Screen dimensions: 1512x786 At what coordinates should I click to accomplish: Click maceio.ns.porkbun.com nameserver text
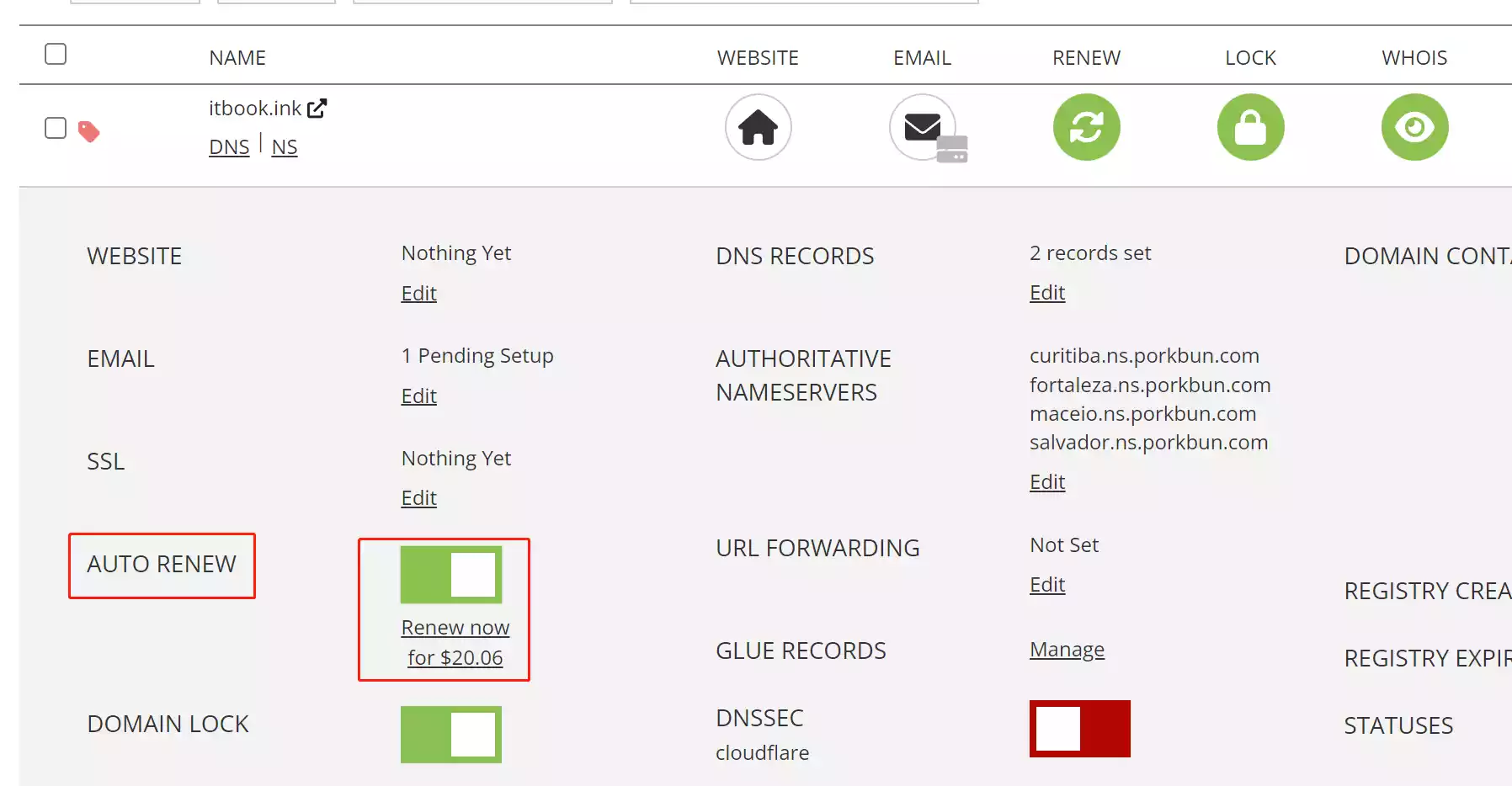coord(1142,413)
